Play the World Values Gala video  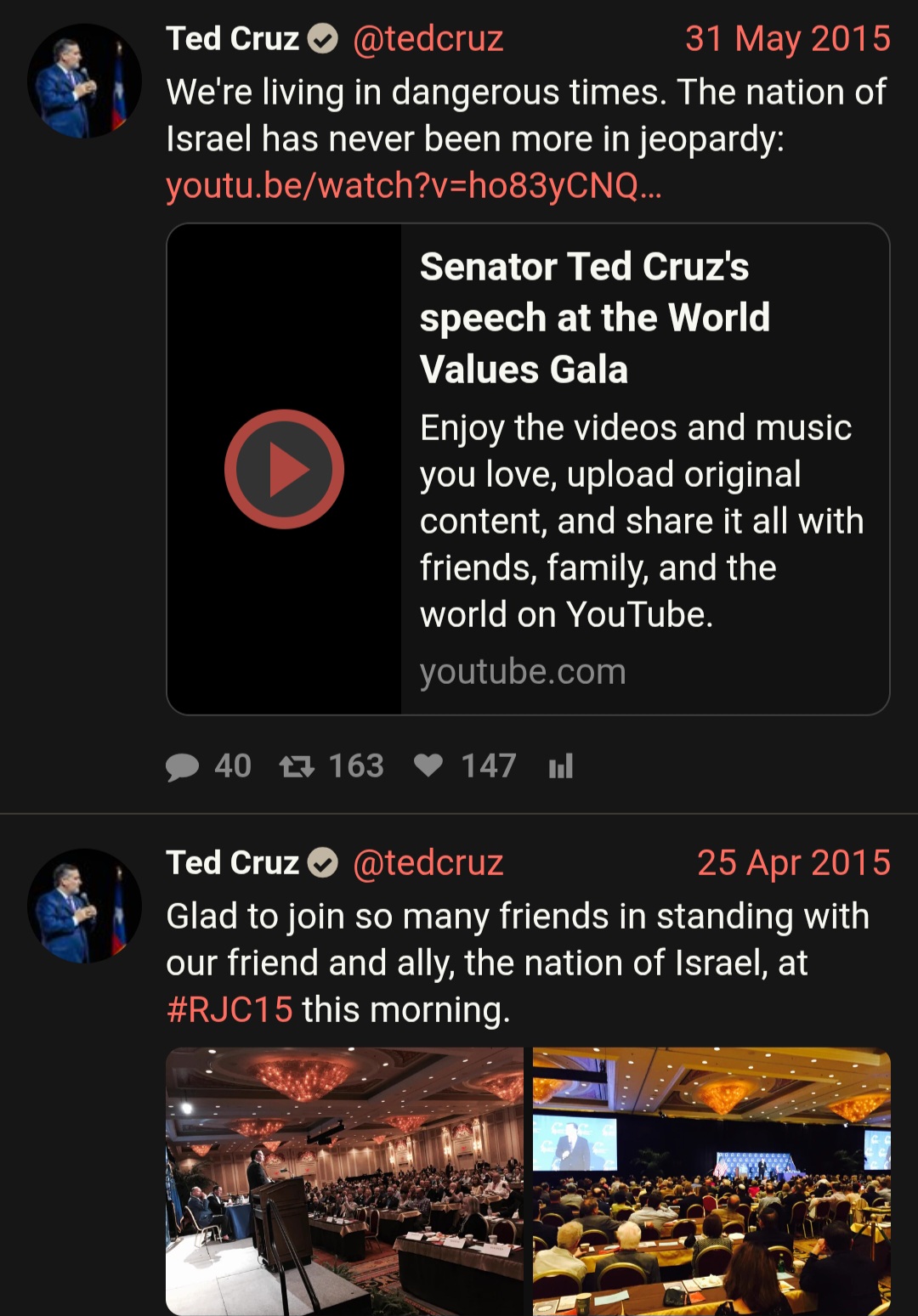coord(284,469)
